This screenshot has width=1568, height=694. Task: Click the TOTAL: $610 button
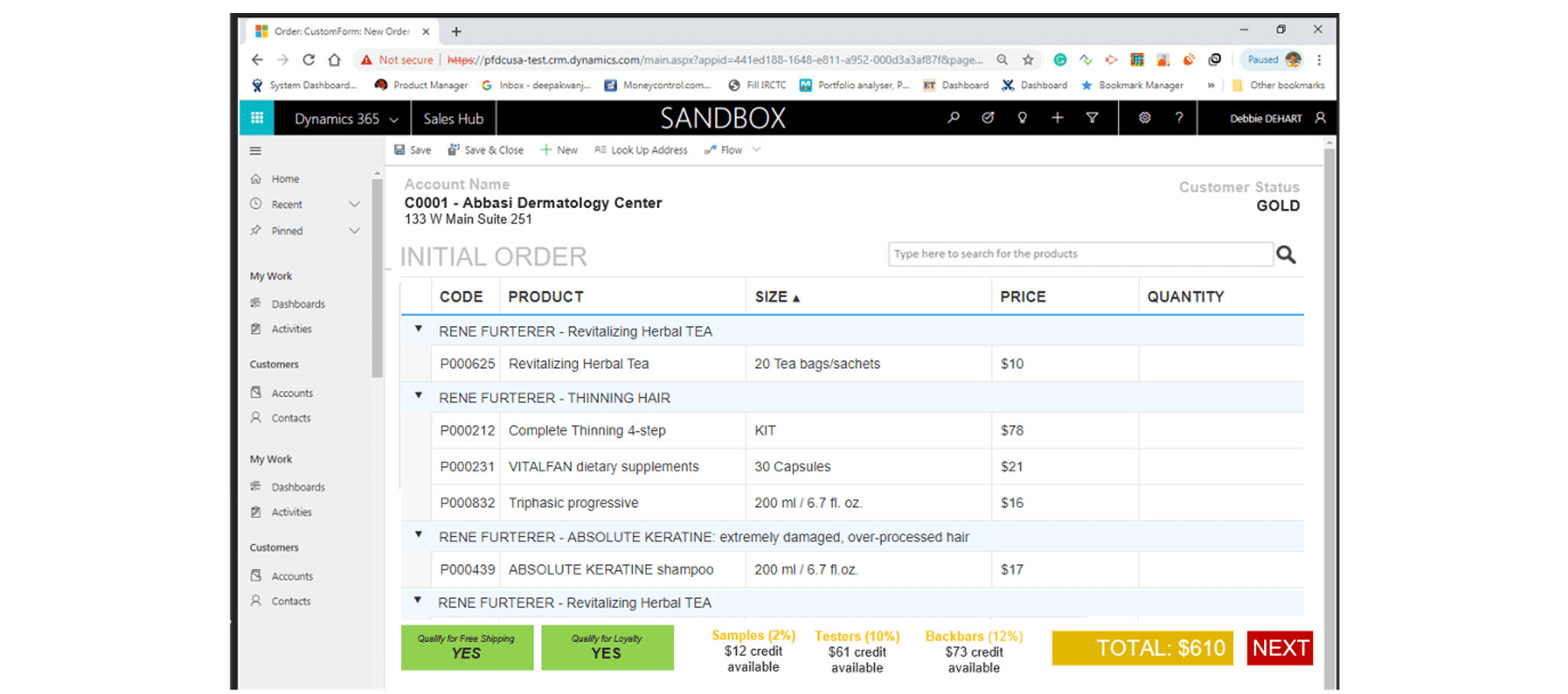(x=1142, y=648)
